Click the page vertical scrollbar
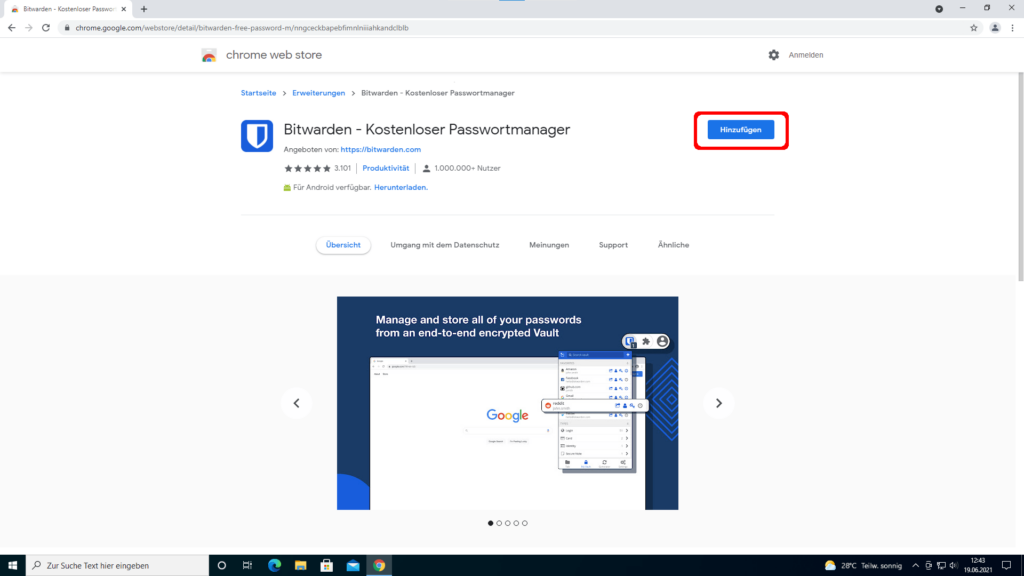Screen dimensions: 1024x576 (1020, 176)
